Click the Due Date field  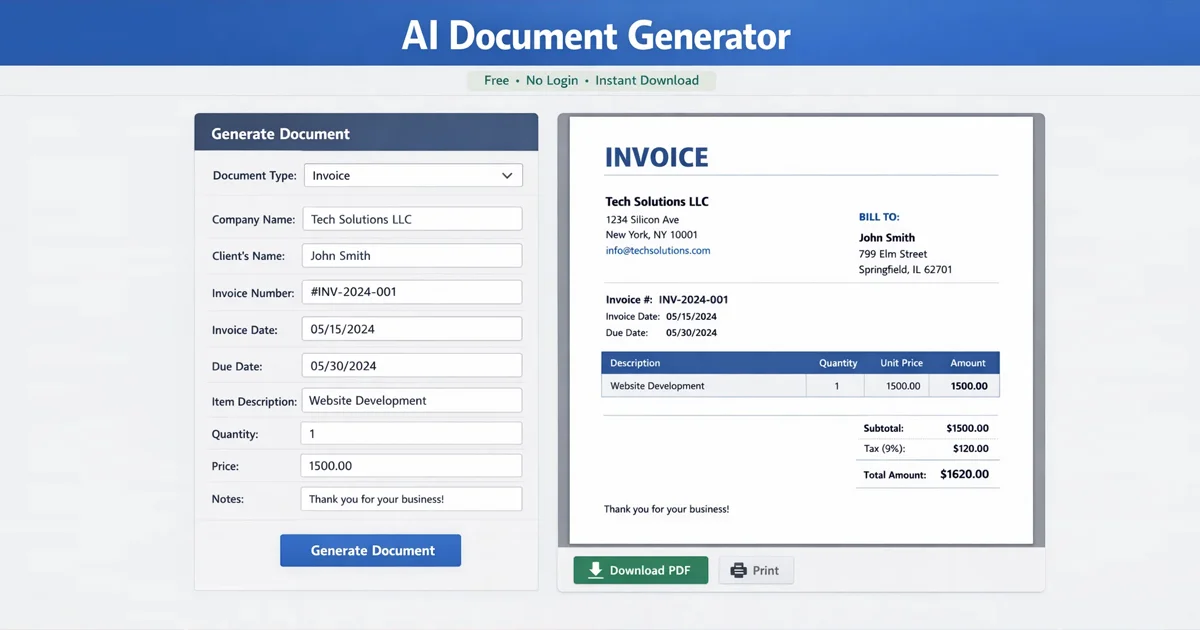(x=411, y=365)
